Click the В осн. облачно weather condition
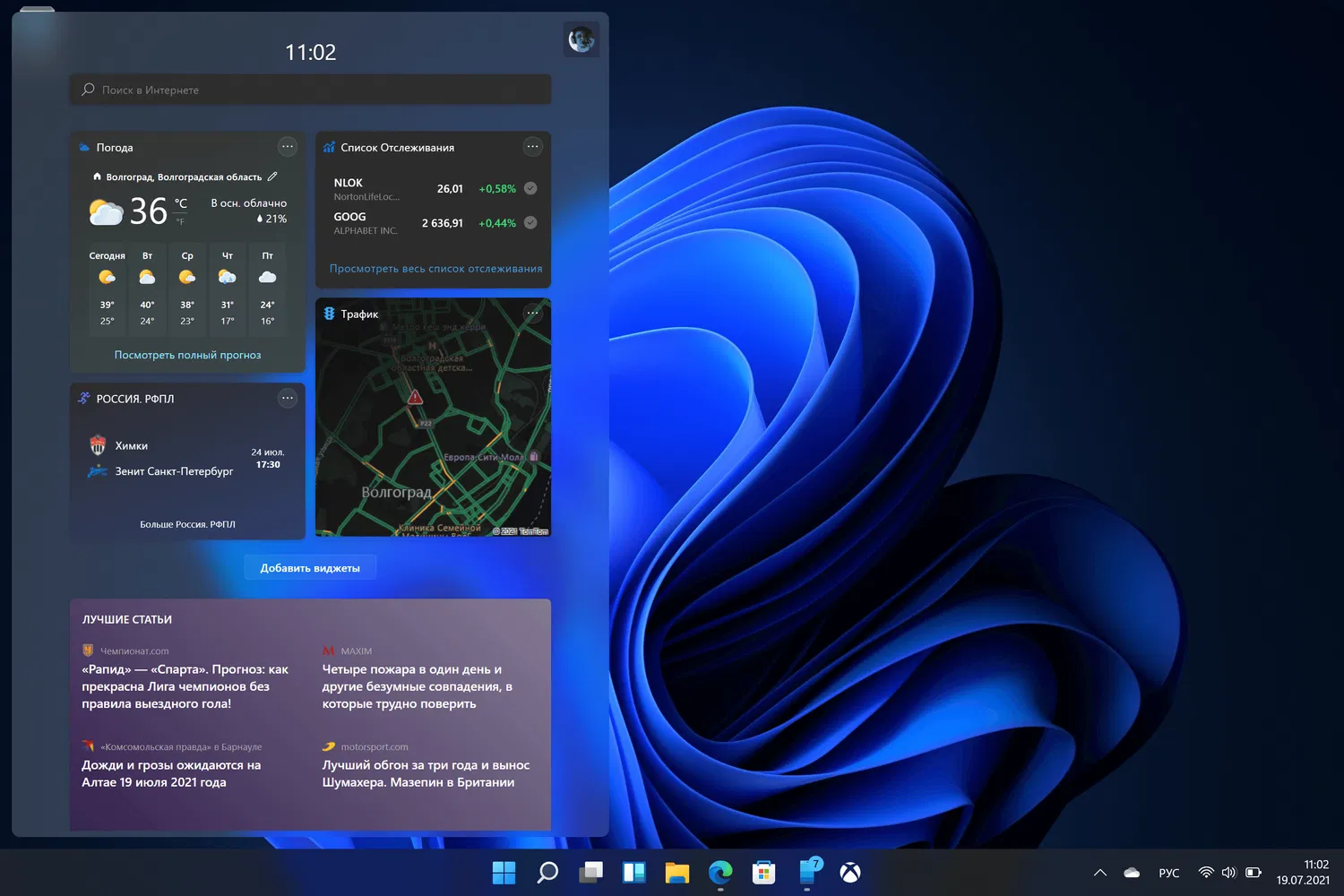This screenshot has width=1344, height=896. 249,203
